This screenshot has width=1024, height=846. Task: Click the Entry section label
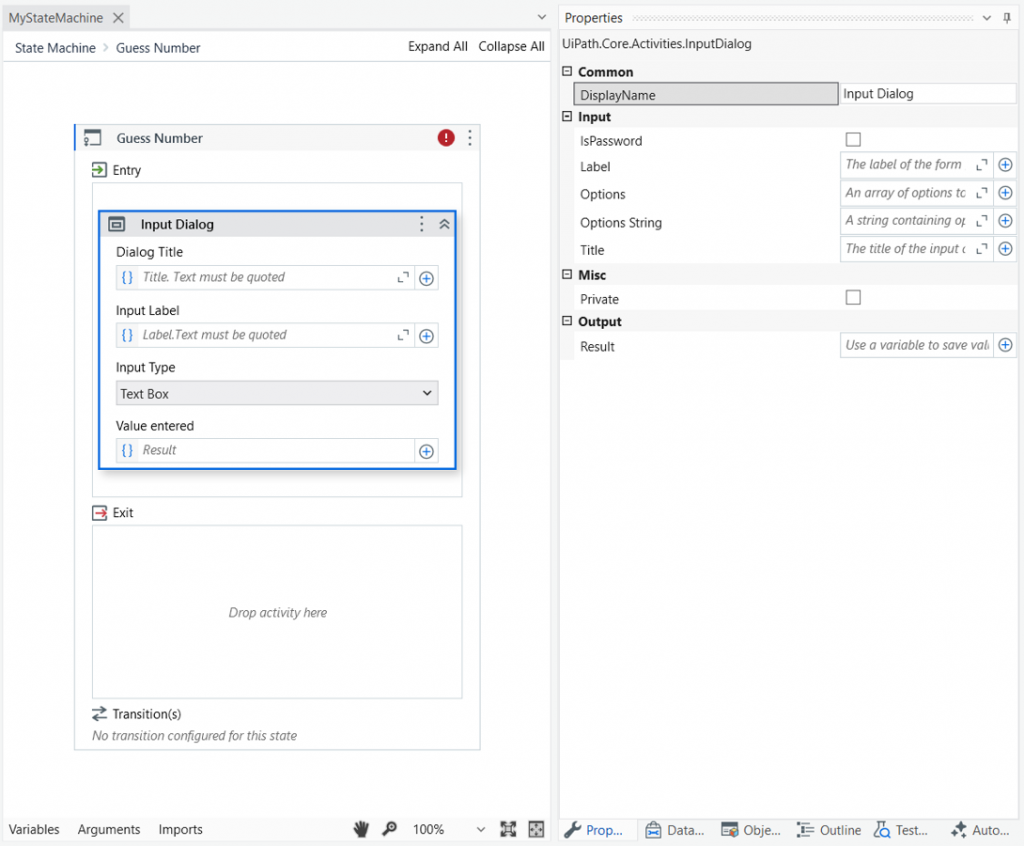coord(127,170)
